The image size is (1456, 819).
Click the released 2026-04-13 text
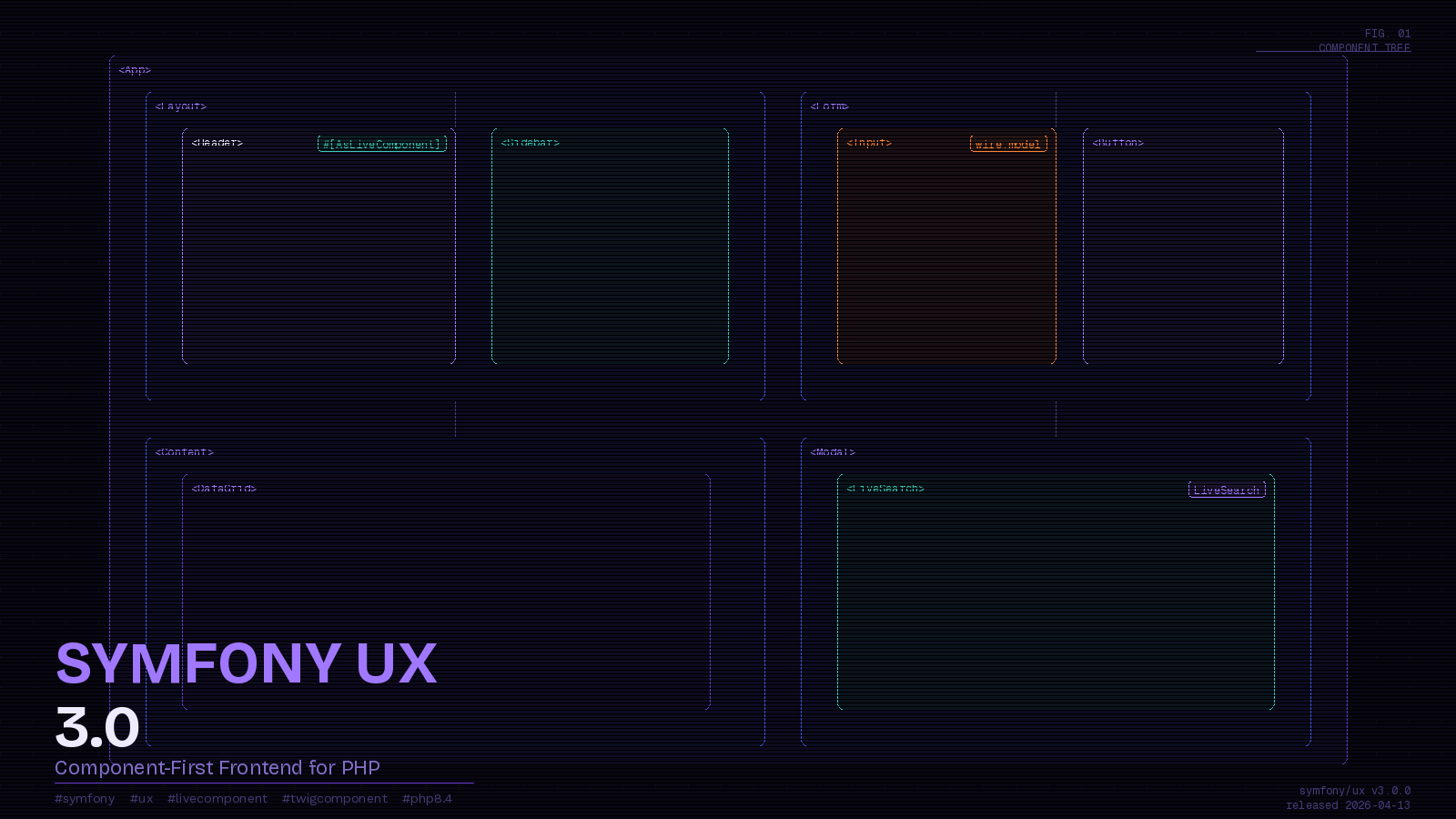pos(1348,805)
